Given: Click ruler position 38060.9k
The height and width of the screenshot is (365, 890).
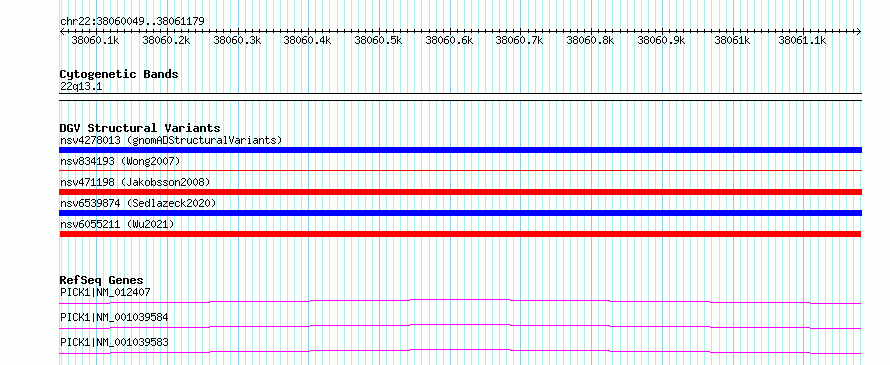Looking at the screenshot, I should click(661, 40).
